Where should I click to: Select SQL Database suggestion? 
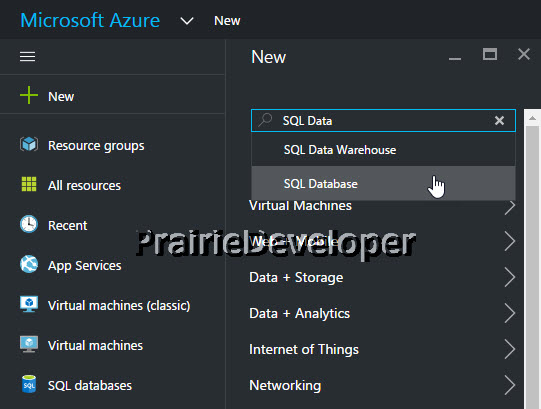point(383,183)
